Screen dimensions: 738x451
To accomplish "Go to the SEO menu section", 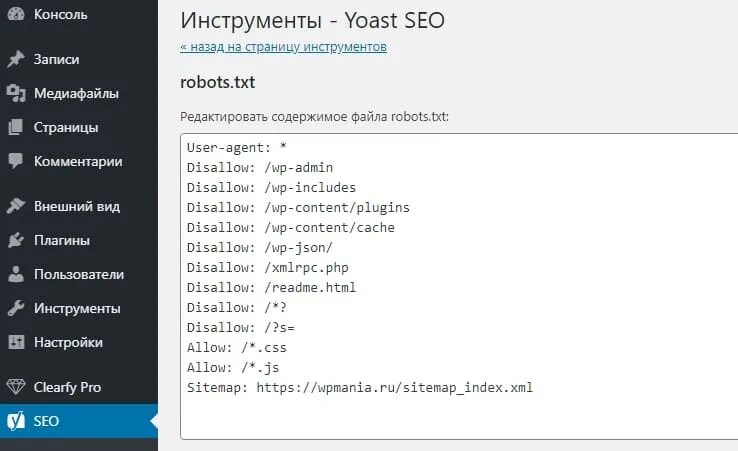I will (x=46, y=421).
